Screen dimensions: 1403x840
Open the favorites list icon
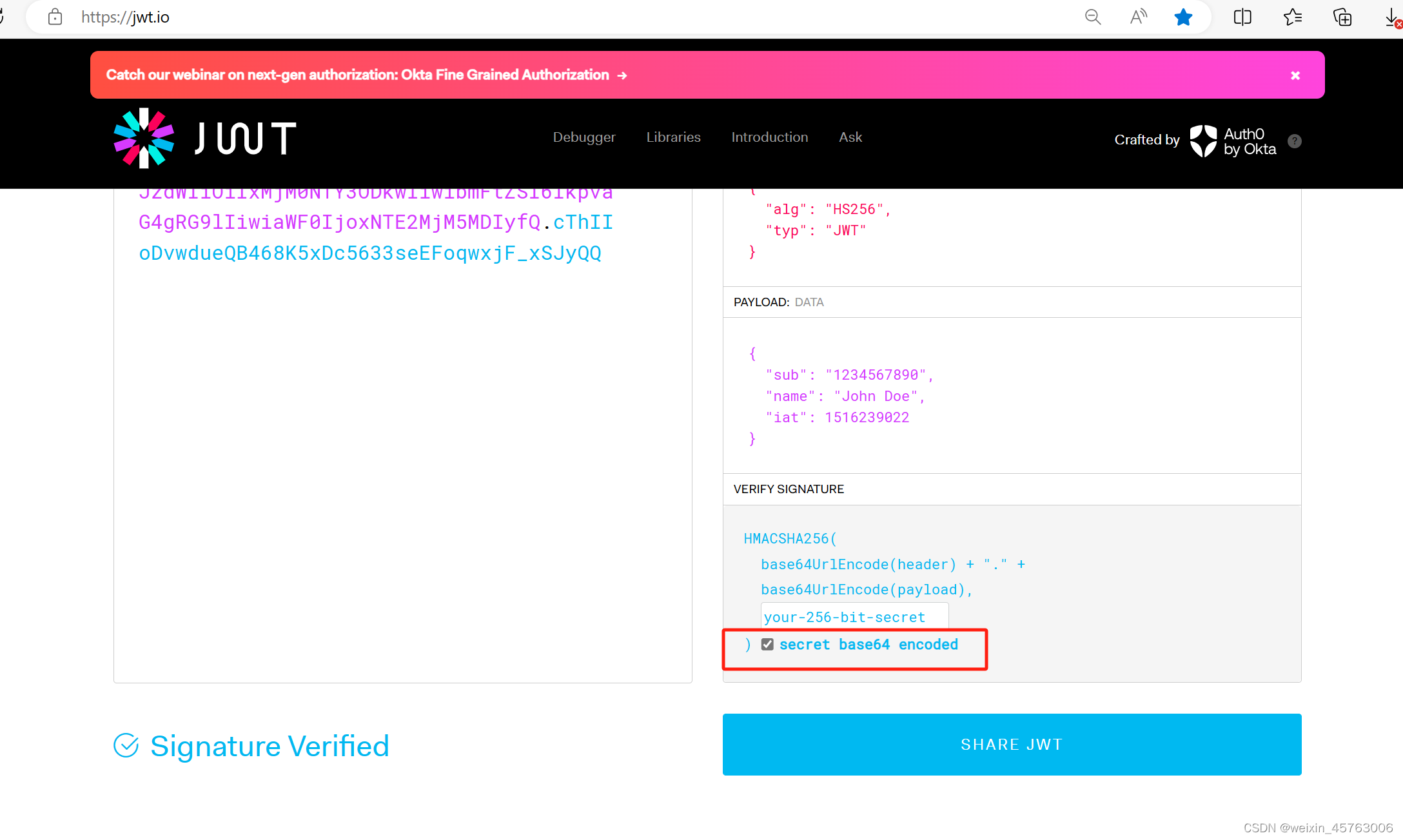coord(1292,17)
